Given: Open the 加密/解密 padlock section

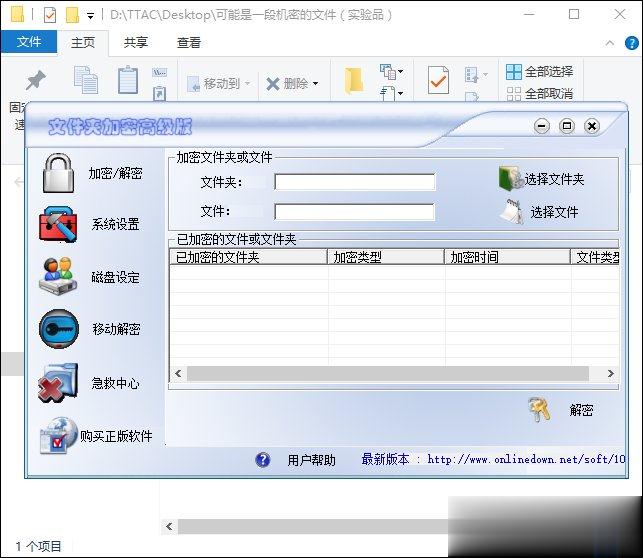Looking at the screenshot, I should click(58, 173).
